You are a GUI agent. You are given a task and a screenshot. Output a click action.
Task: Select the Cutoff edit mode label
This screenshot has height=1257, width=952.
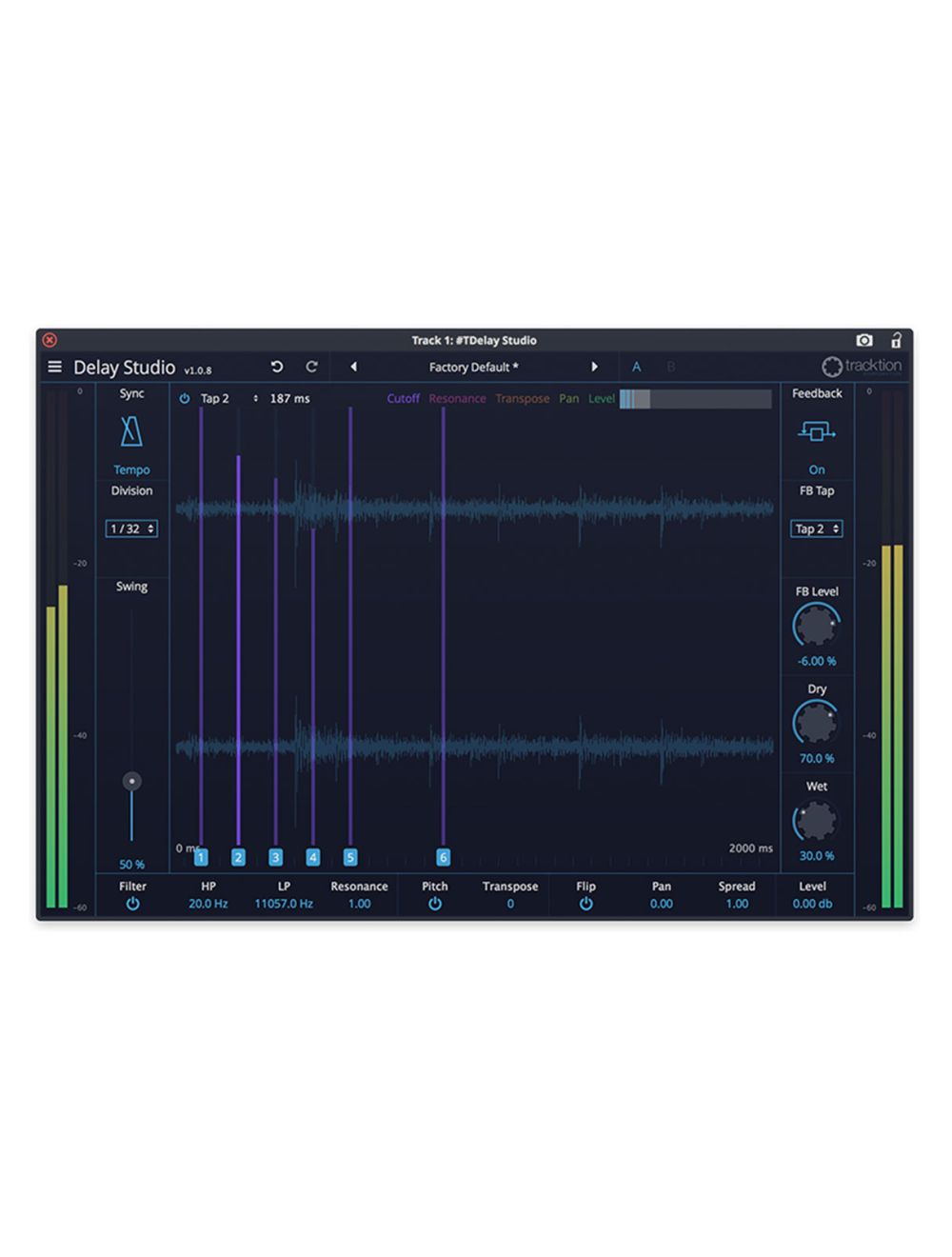point(403,399)
